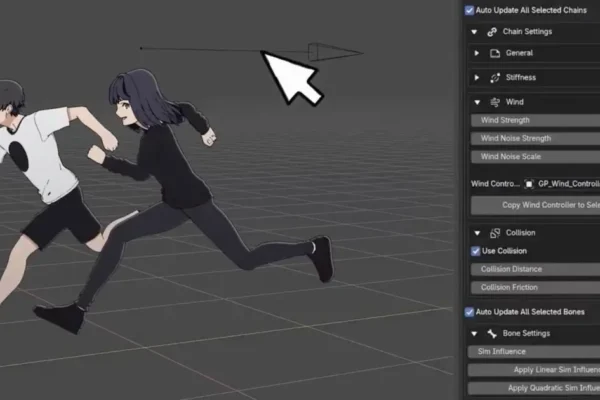Click the Chain Settings link icon
Image resolution: width=600 pixels, height=400 pixels.
tap(492, 31)
